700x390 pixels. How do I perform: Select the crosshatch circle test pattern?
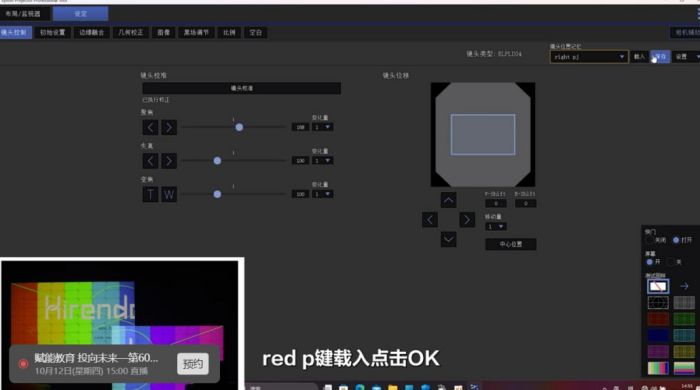pyautogui.click(x=658, y=303)
